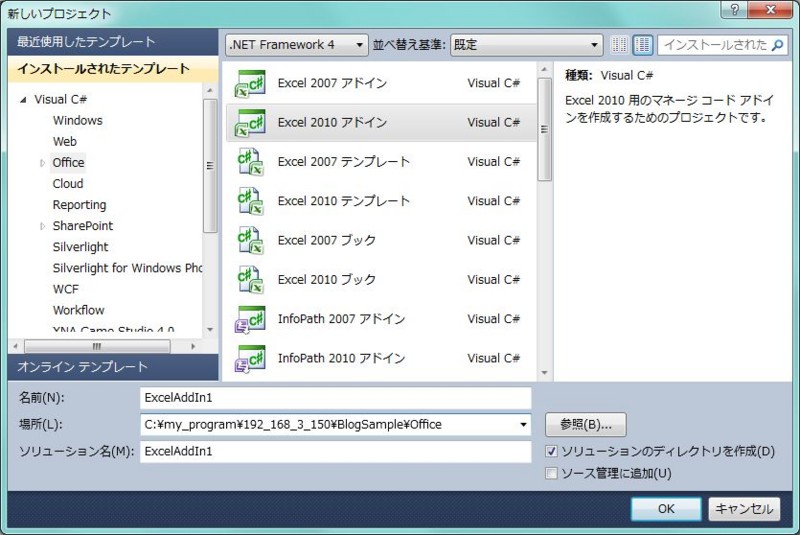This screenshot has height=535, width=800.
Task: Open the .NET Framework 4 dropdown
Action: pyautogui.click(x=296, y=45)
